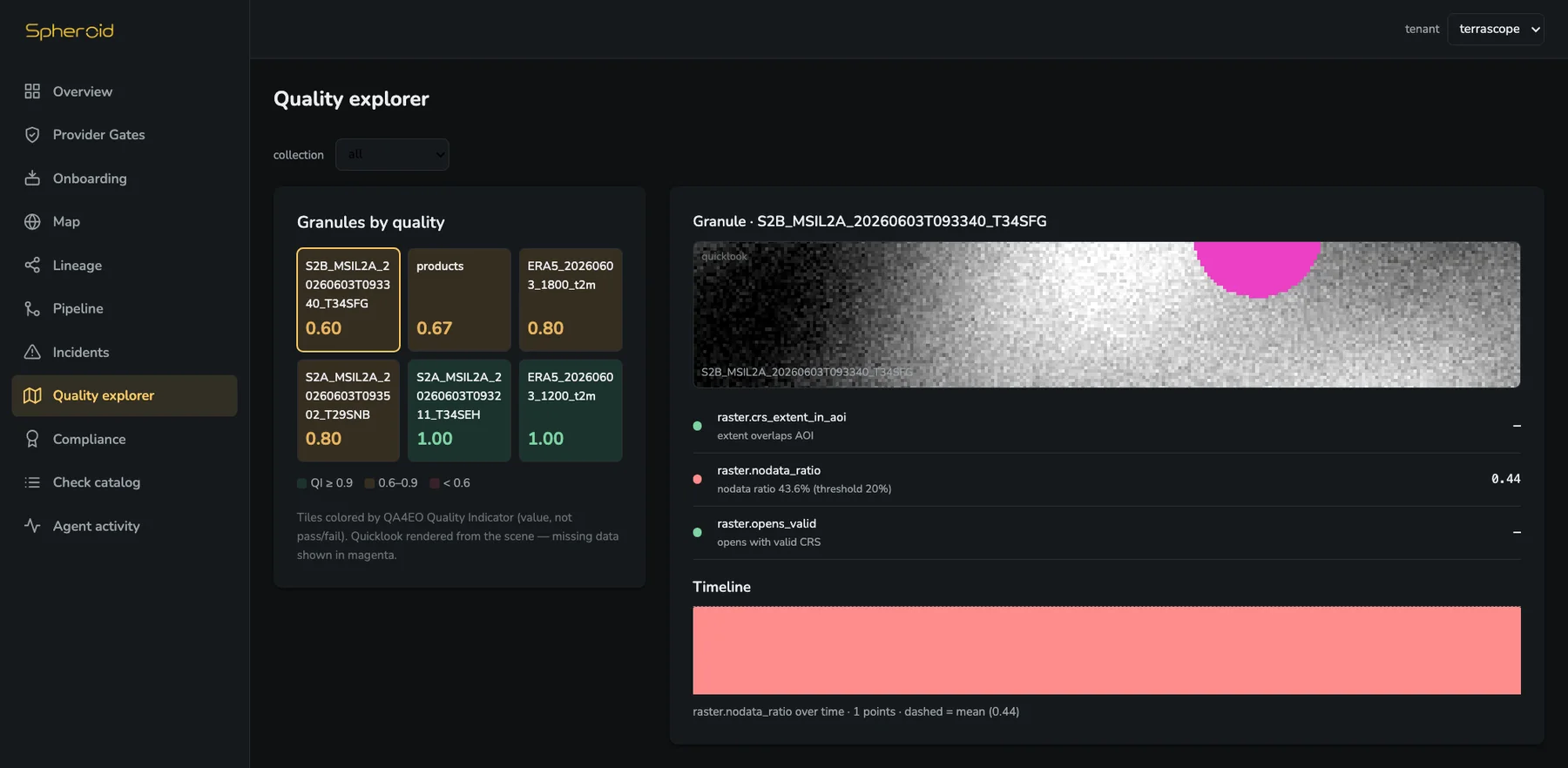Click the Quality explorer page heading
This screenshot has width=1568, height=768.
click(351, 98)
